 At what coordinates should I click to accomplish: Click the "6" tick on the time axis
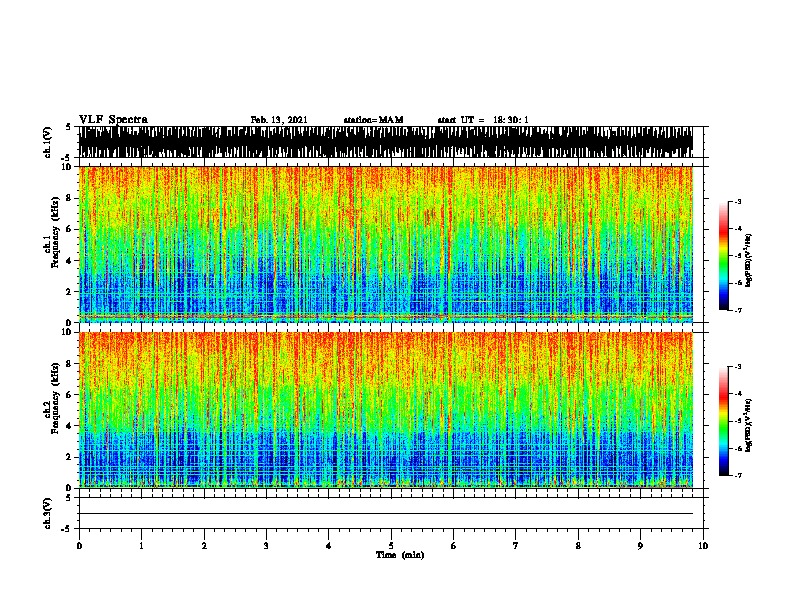[454, 546]
